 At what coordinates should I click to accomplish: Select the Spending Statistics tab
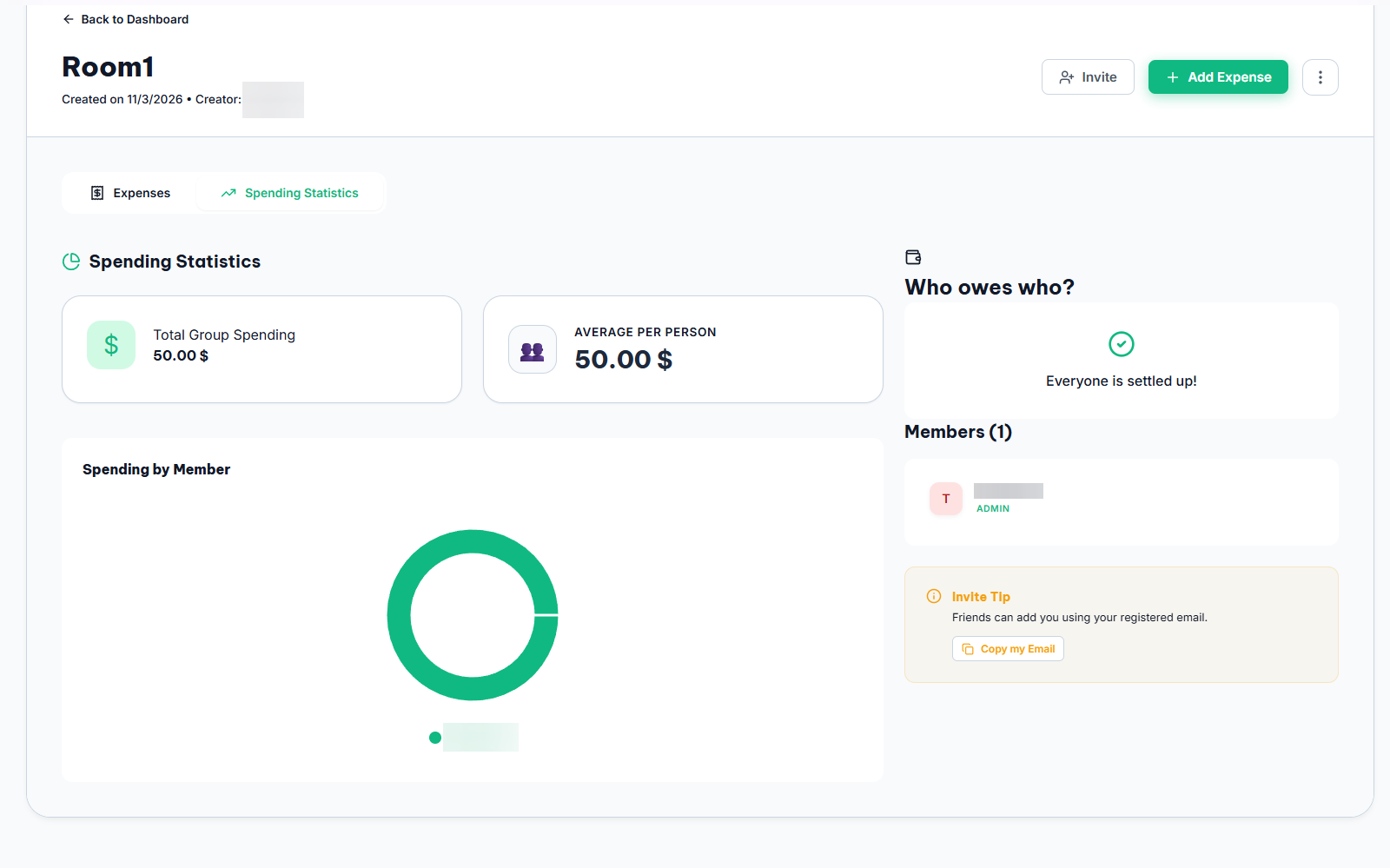point(290,193)
